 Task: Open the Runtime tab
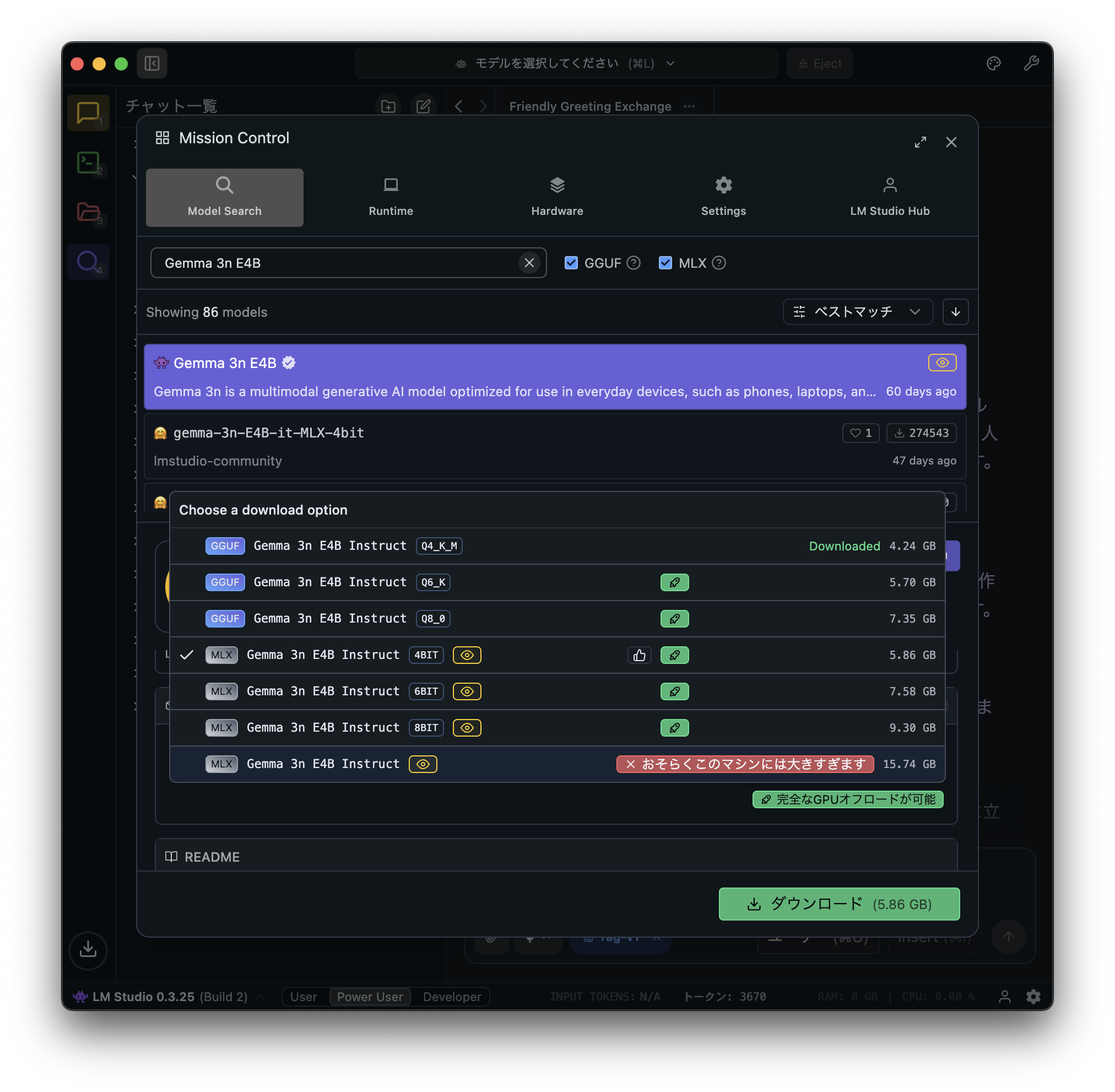point(391,197)
